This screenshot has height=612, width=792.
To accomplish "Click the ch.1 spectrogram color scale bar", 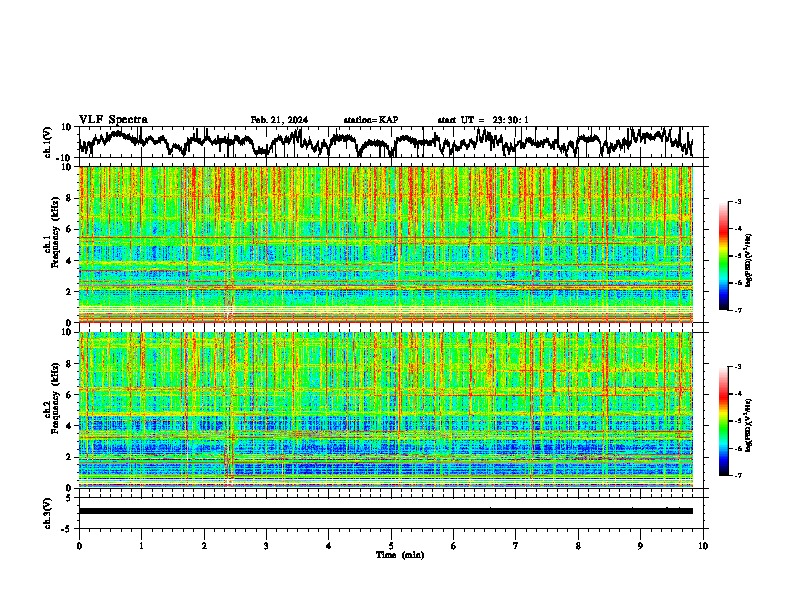I will [x=724, y=256].
